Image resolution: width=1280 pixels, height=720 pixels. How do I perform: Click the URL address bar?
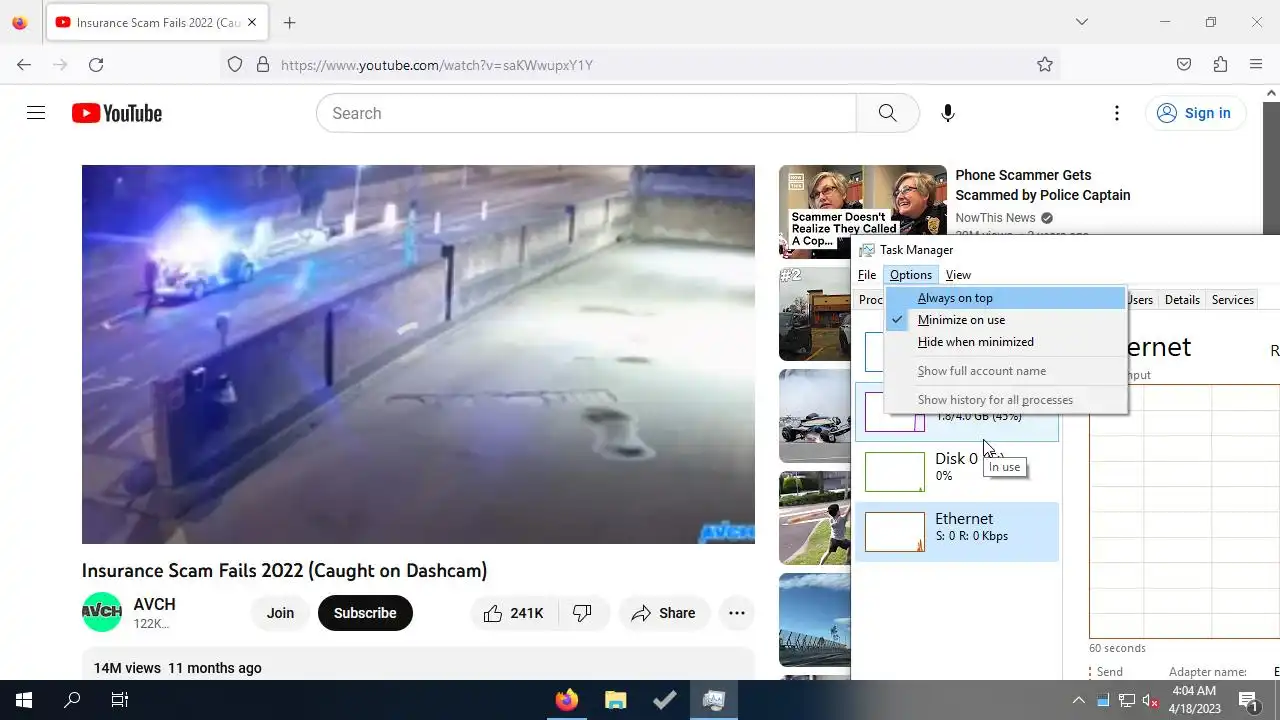640,65
